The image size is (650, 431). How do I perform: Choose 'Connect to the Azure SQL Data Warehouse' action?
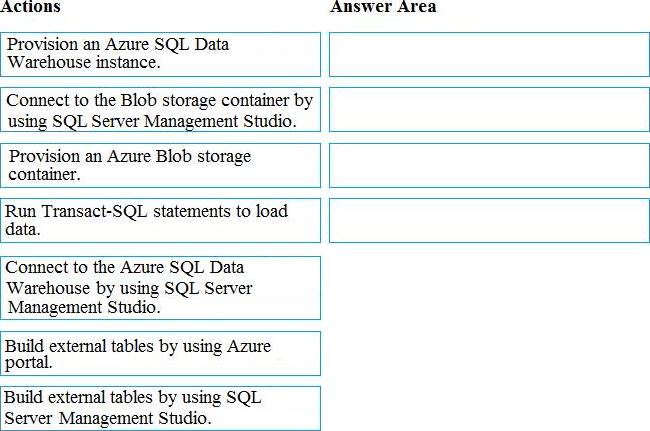161,287
